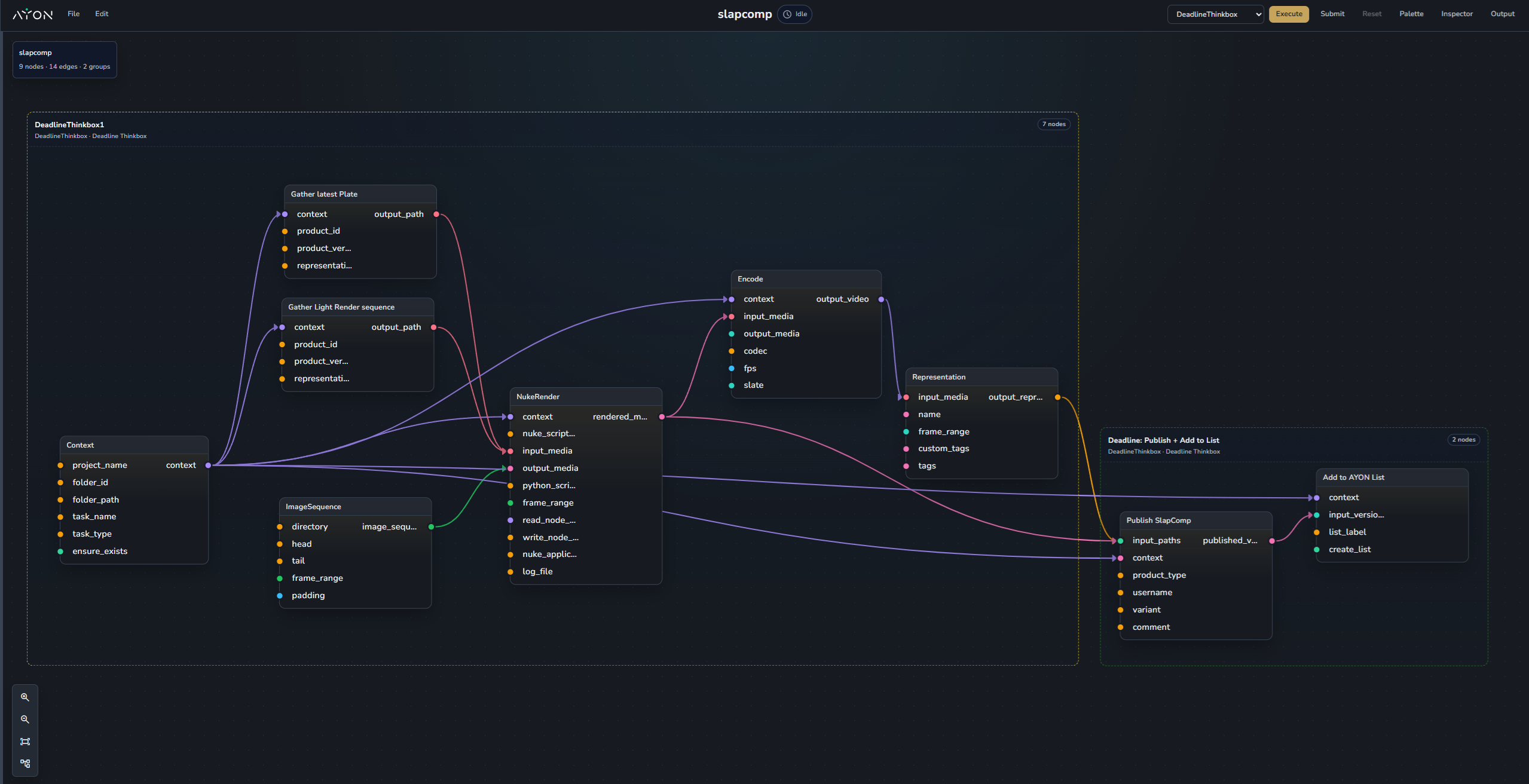
Task: Click the AYON logo
Action: tap(33, 14)
